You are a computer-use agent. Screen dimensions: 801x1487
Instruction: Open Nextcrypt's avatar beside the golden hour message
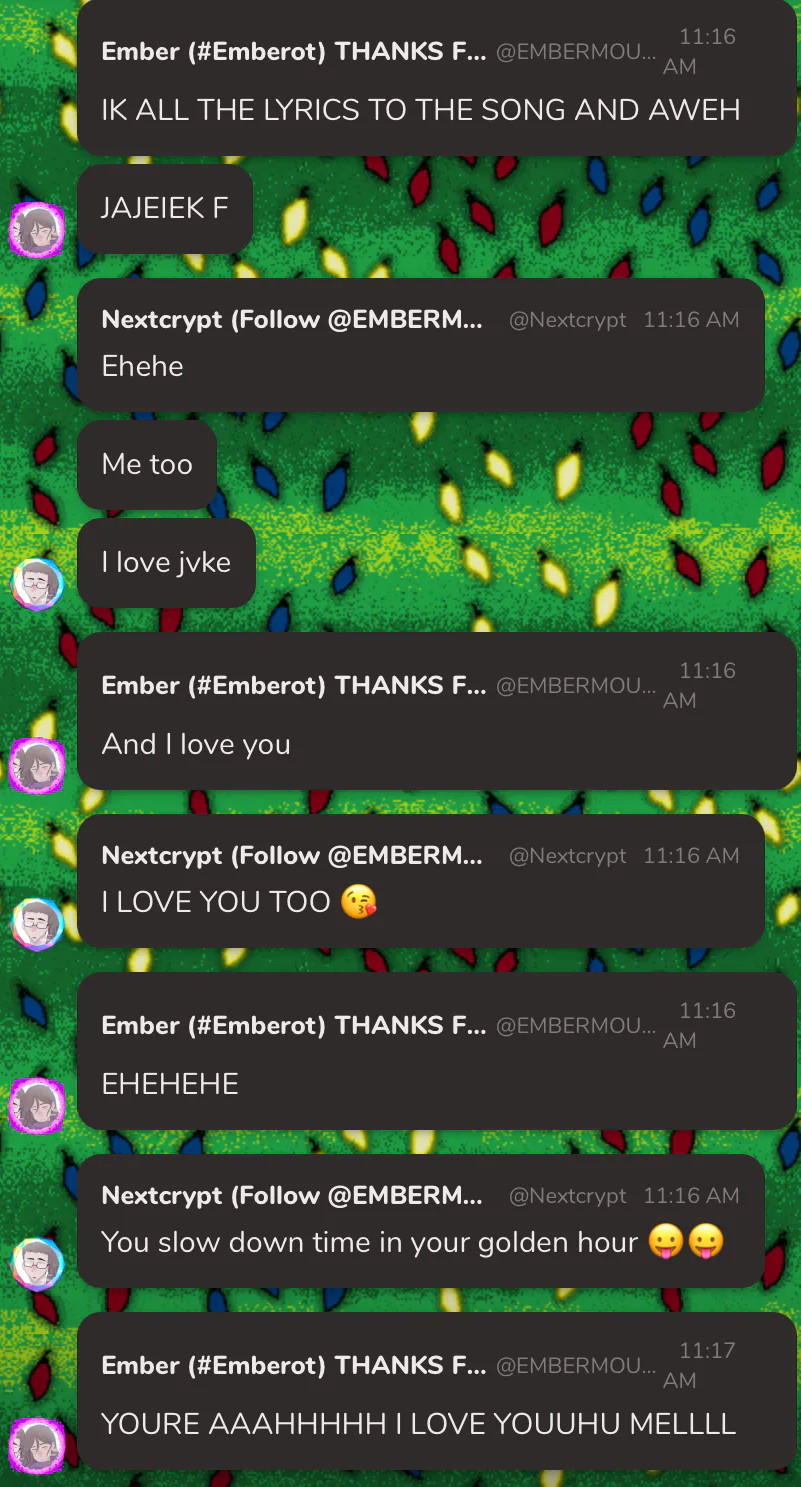(x=37, y=1264)
